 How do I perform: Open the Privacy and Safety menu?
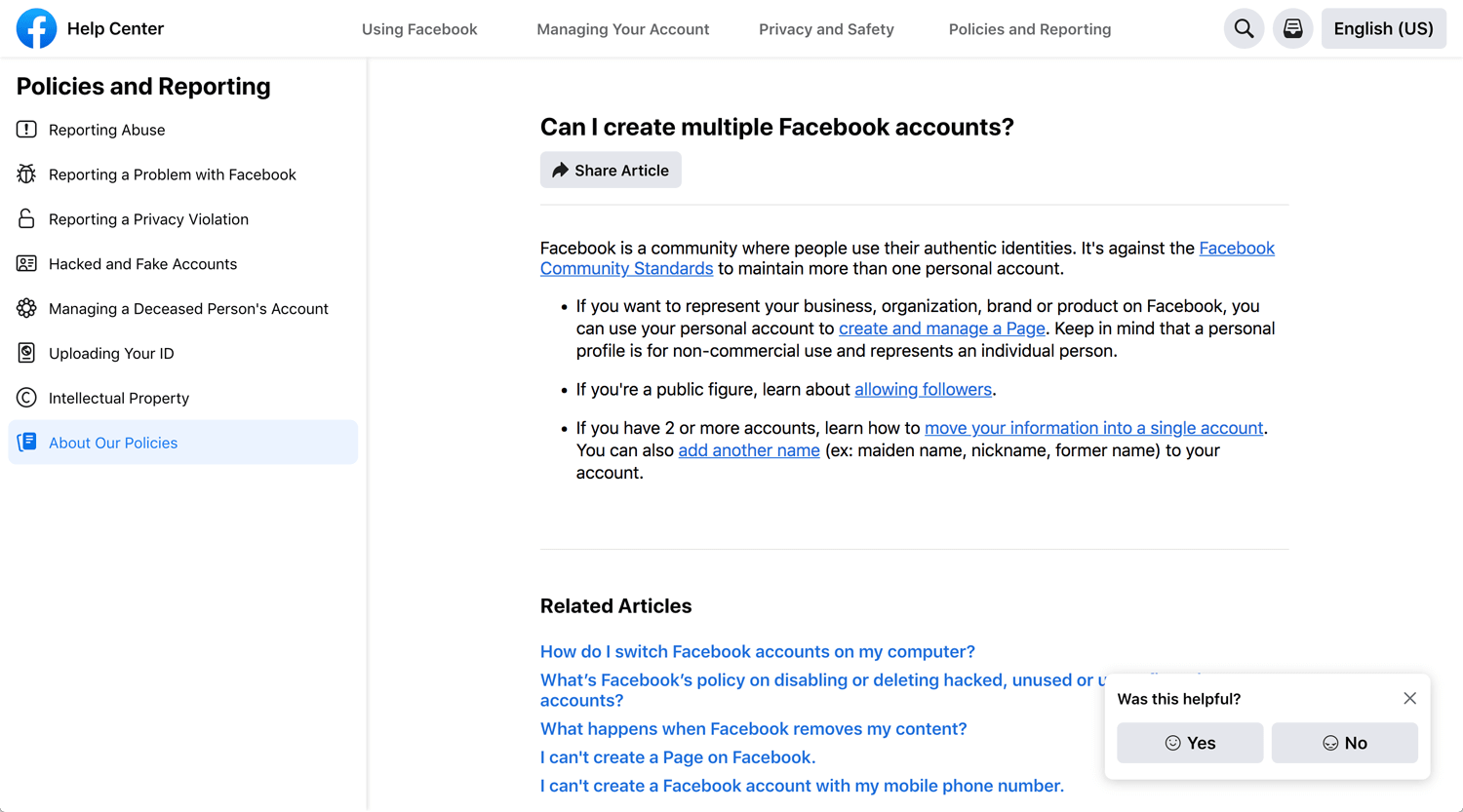(x=826, y=29)
